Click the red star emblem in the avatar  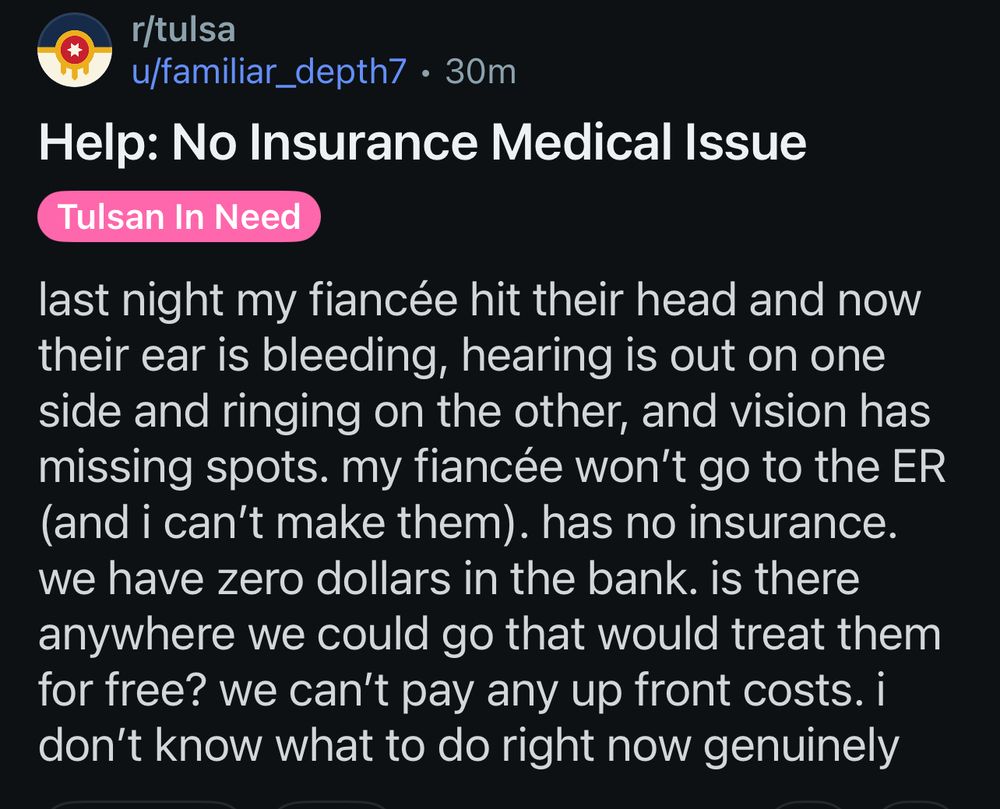[x=75, y=50]
